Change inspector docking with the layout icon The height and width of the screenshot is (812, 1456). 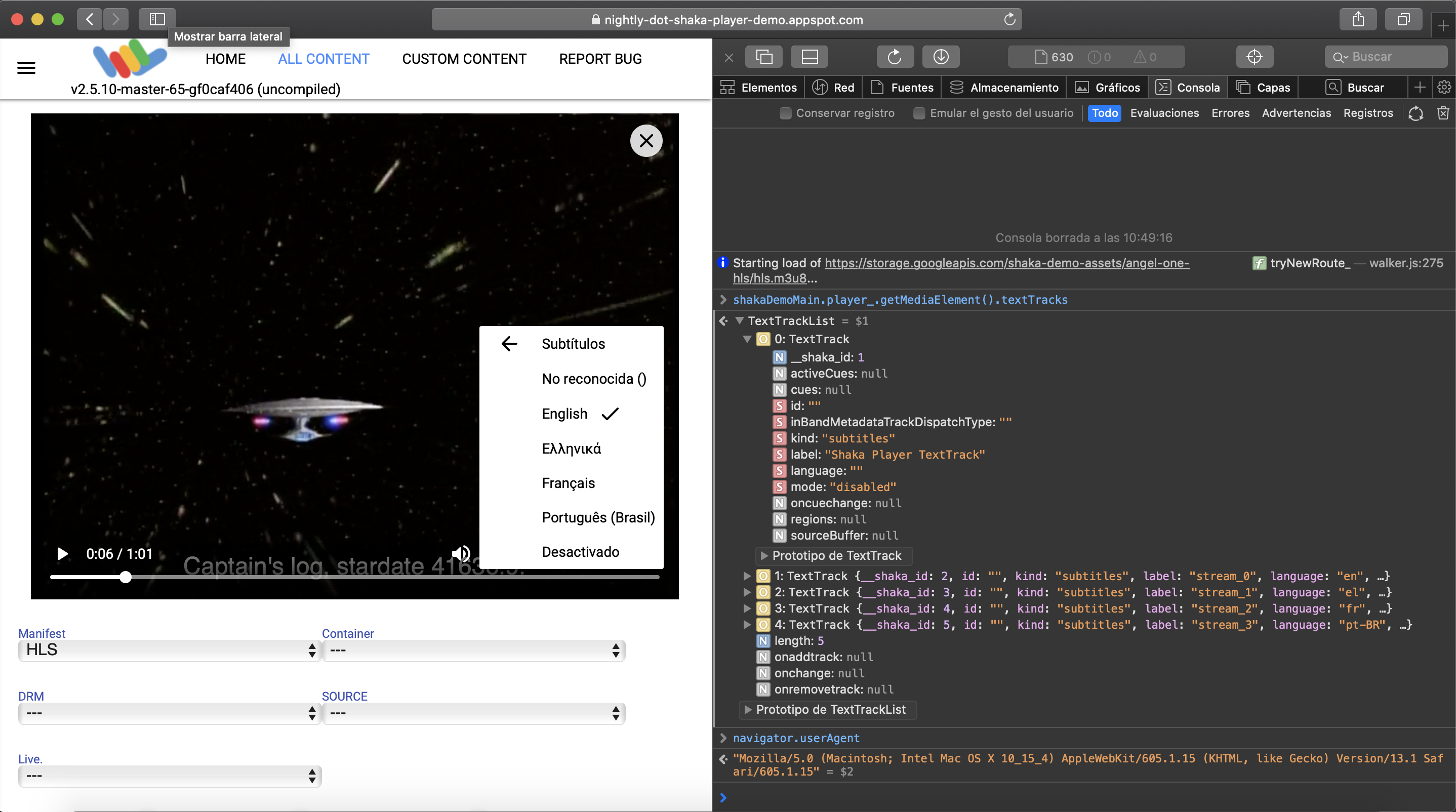pos(809,57)
